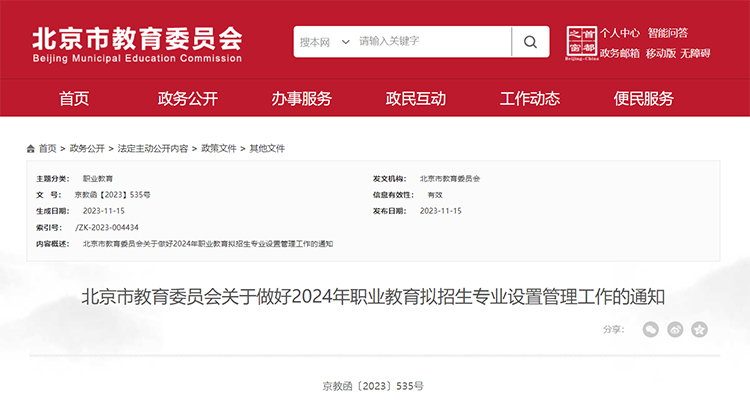Select the index number /ZK-2023-004434

point(107,228)
